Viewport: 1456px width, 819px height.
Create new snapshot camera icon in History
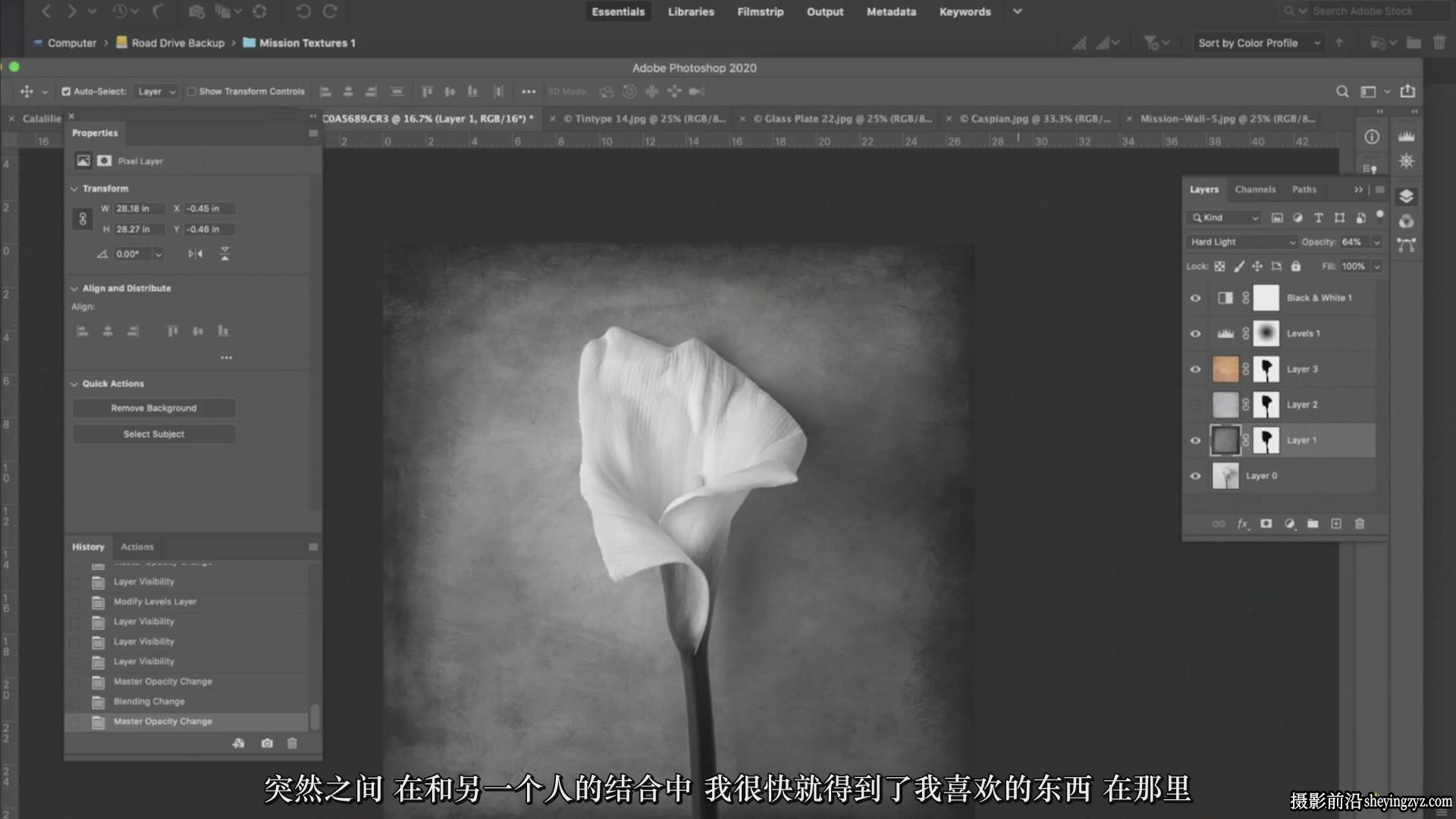click(267, 743)
